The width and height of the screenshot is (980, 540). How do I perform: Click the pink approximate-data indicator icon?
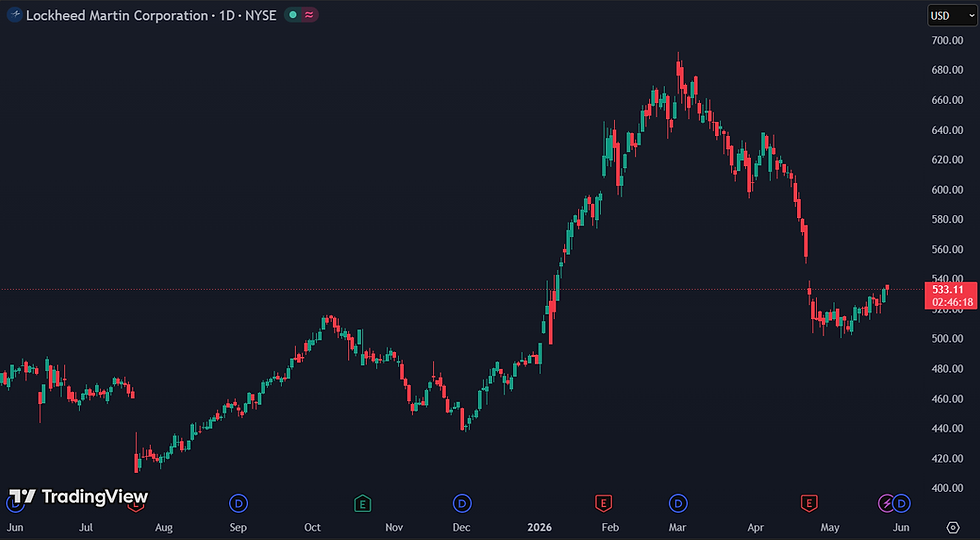[x=309, y=16]
